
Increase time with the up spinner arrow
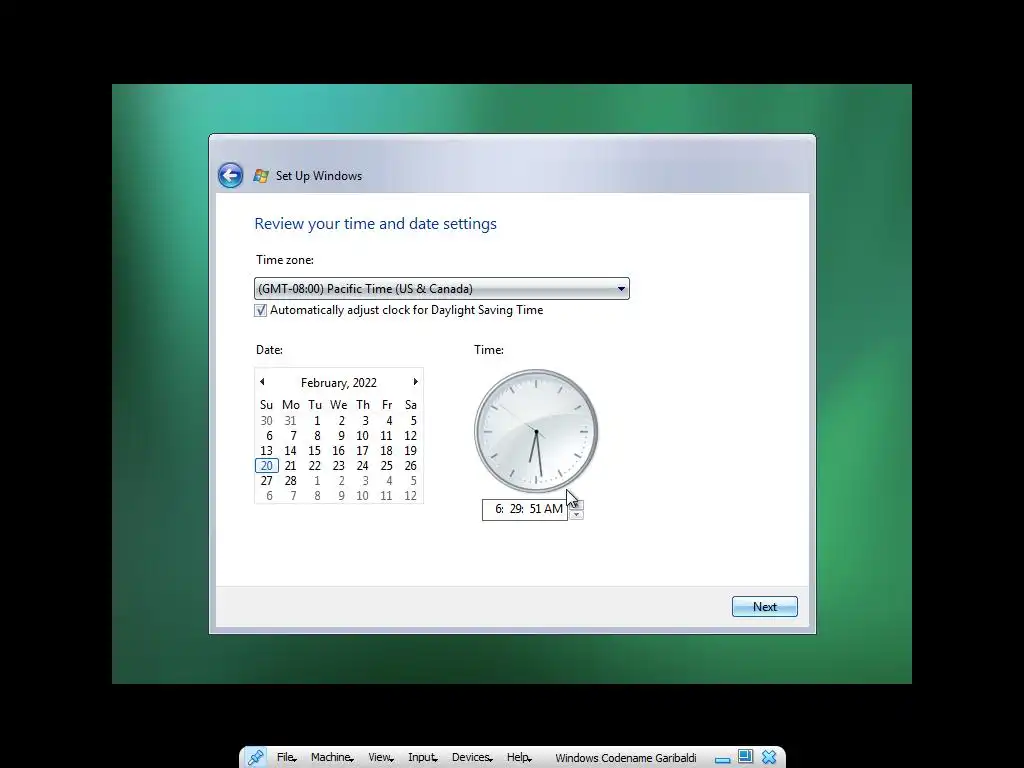pos(576,505)
